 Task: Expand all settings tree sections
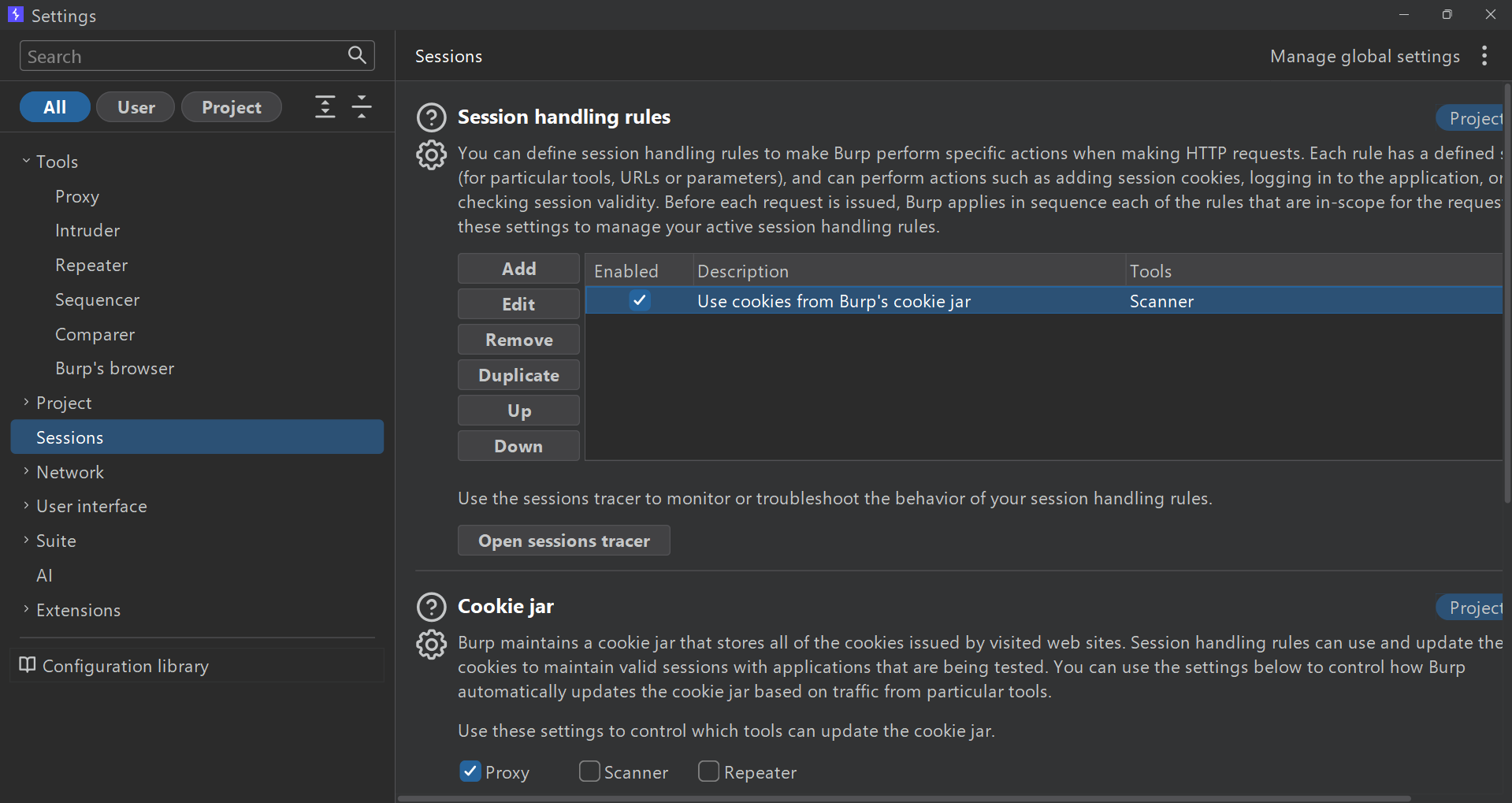click(325, 106)
